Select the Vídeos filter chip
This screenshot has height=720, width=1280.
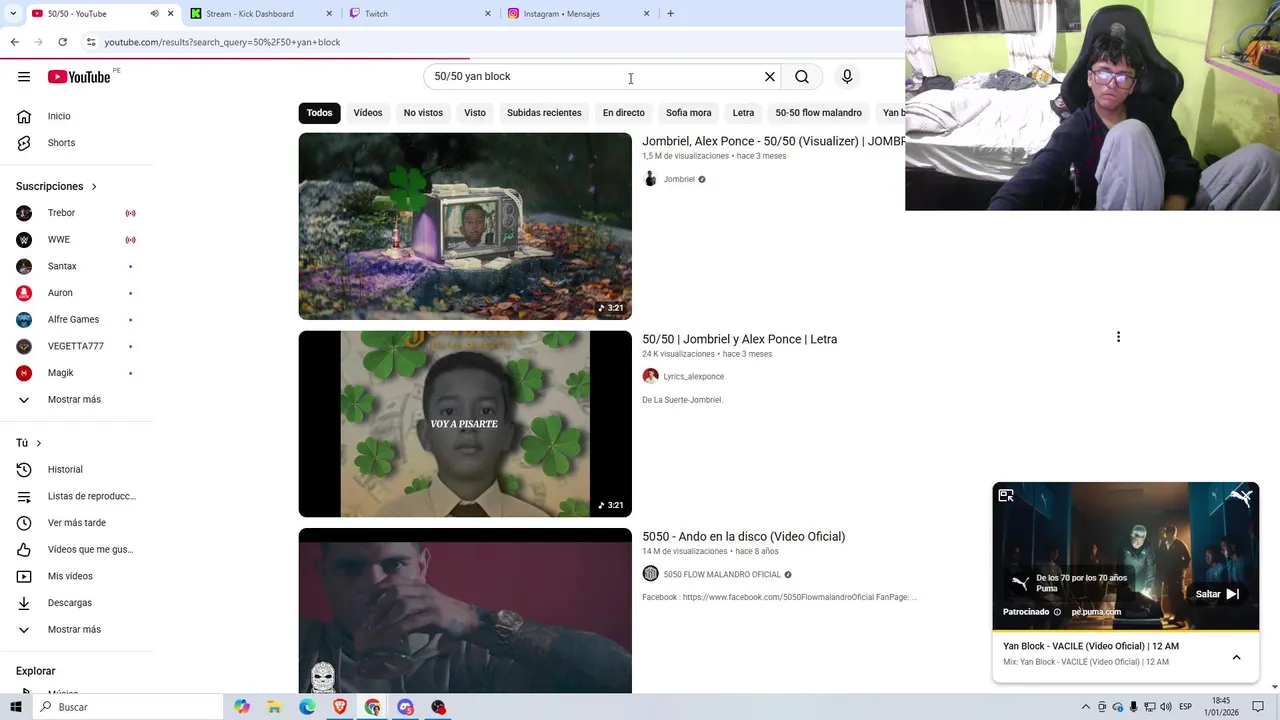[368, 113]
